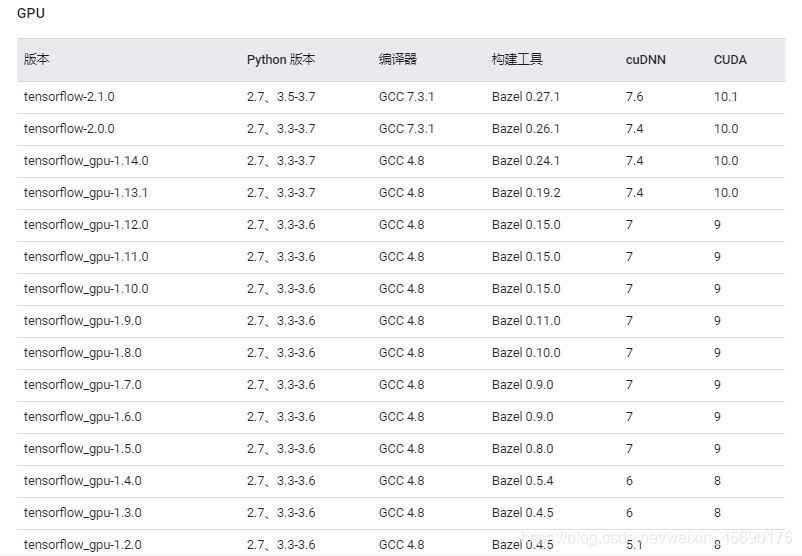This screenshot has height=556, width=802.
Task: Select GCC 4.8 in the tensorflow_gpu-1.9.0 row
Action: (402, 321)
